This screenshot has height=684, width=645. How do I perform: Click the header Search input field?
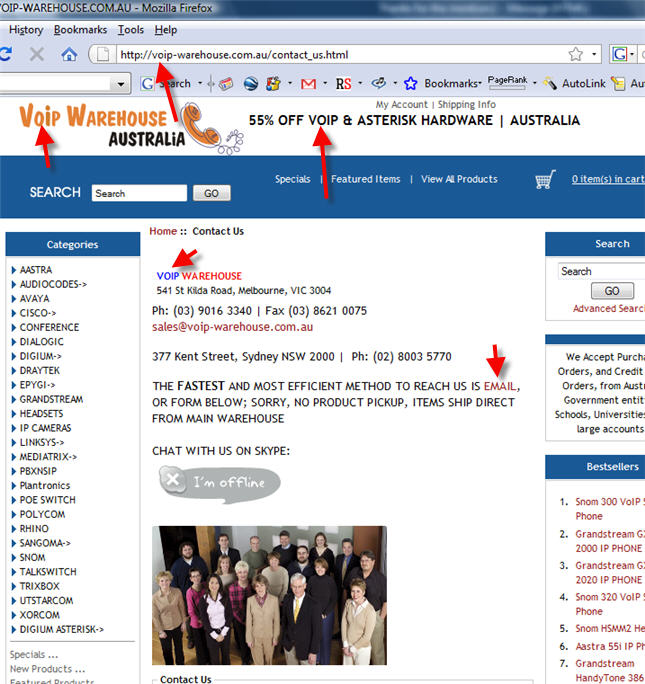pos(138,193)
